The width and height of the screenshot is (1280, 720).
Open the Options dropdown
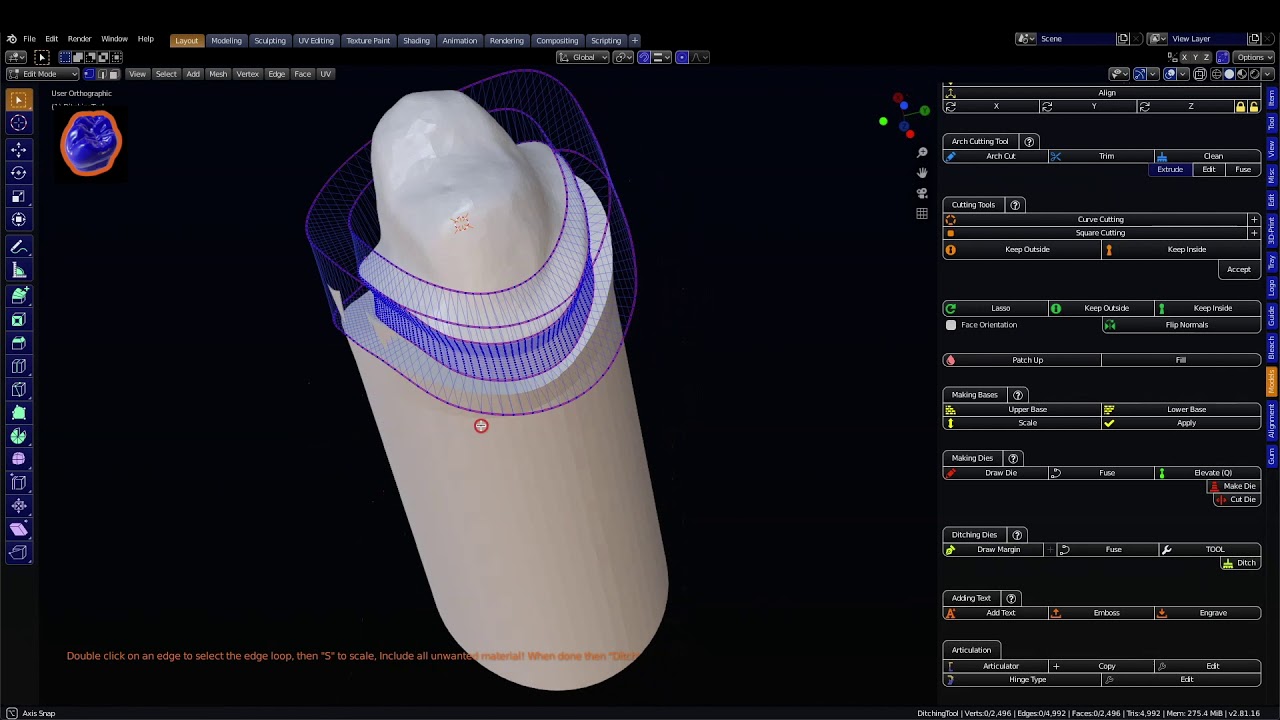tap(1254, 57)
